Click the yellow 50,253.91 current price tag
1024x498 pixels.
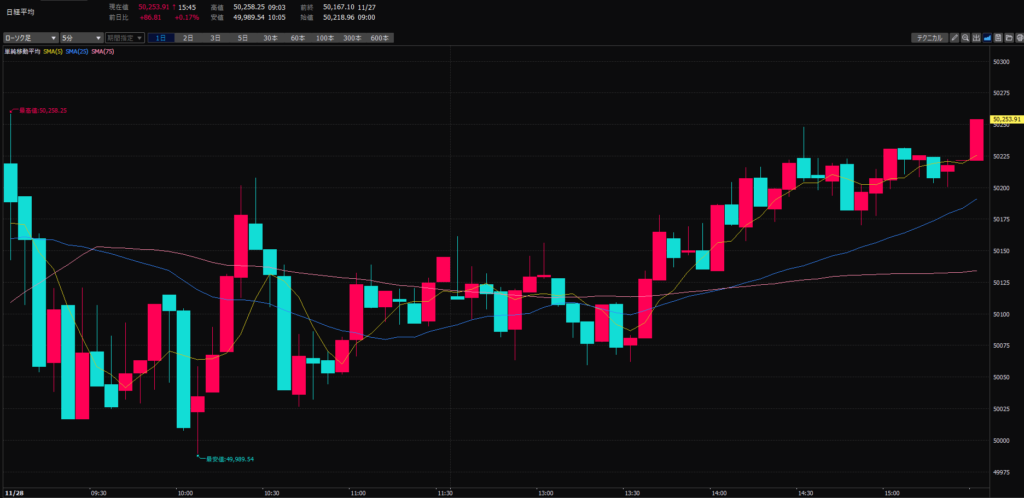[1005, 119]
